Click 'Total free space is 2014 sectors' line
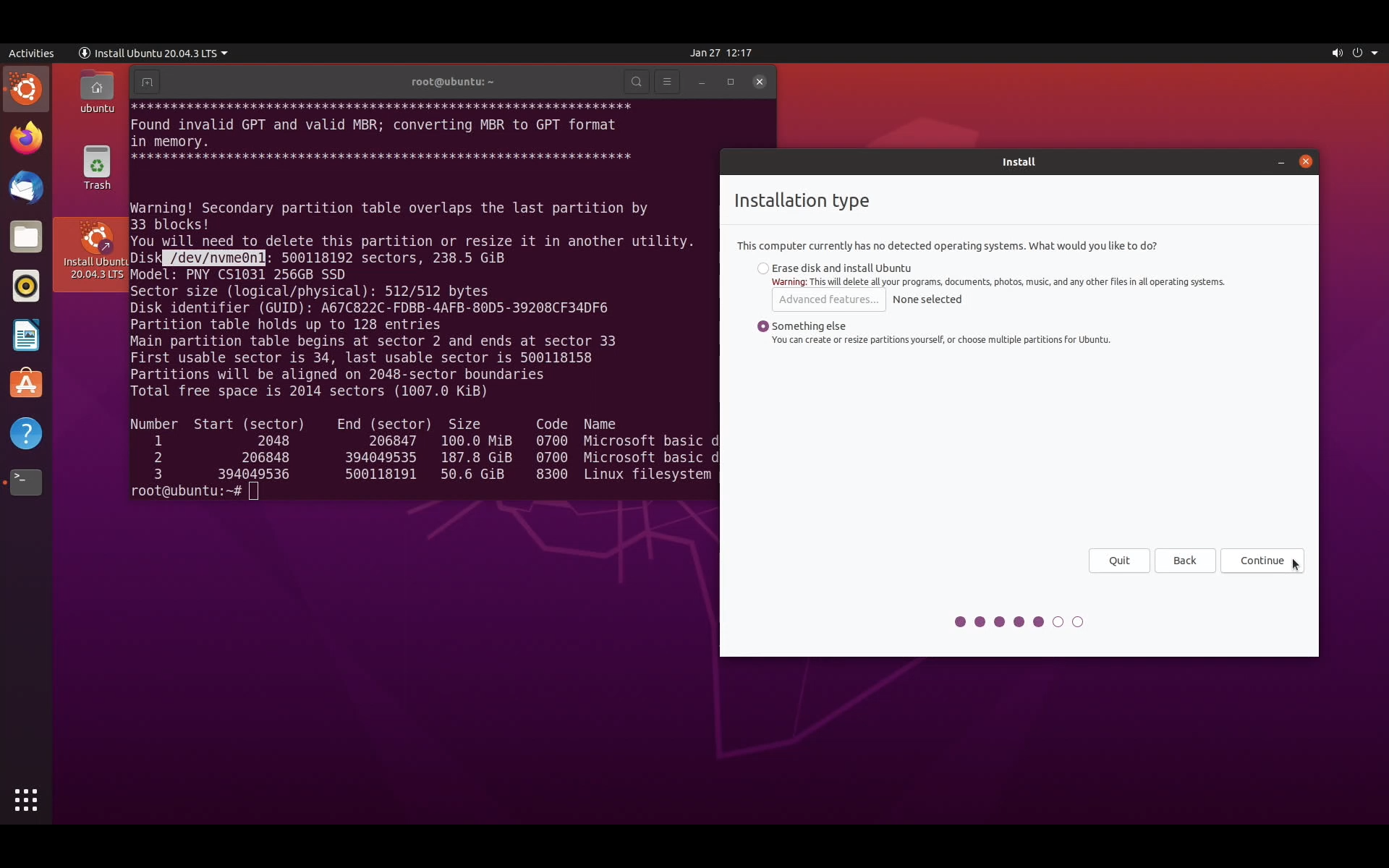 point(309,391)
